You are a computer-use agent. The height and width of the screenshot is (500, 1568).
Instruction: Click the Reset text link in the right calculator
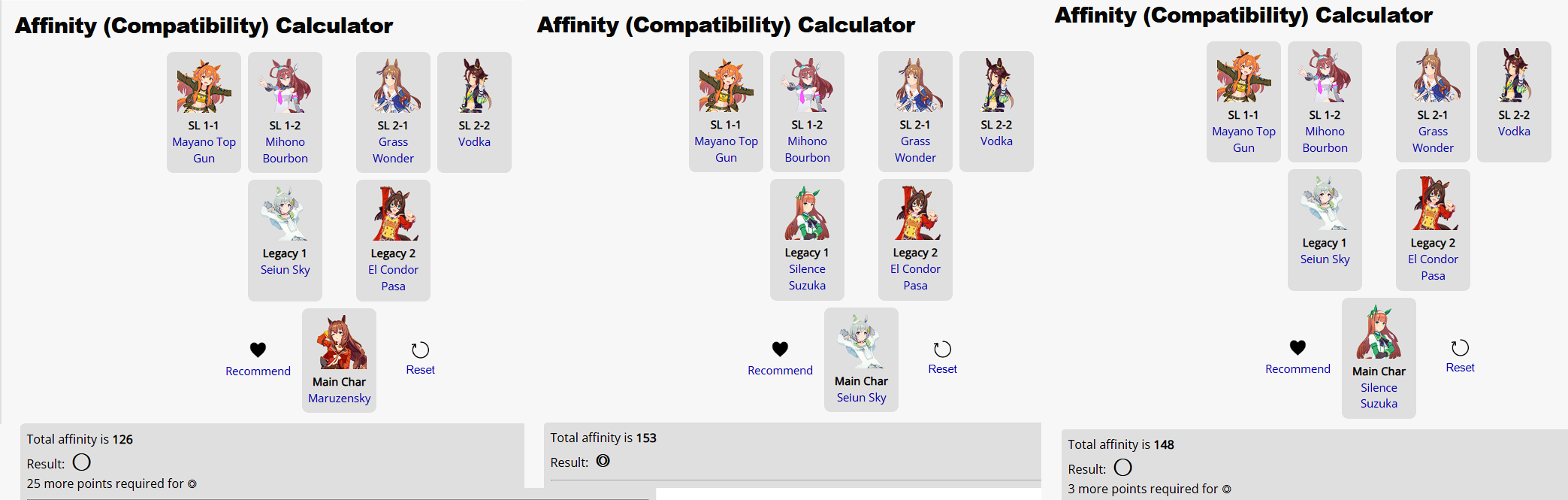(x=1460, y=368)
